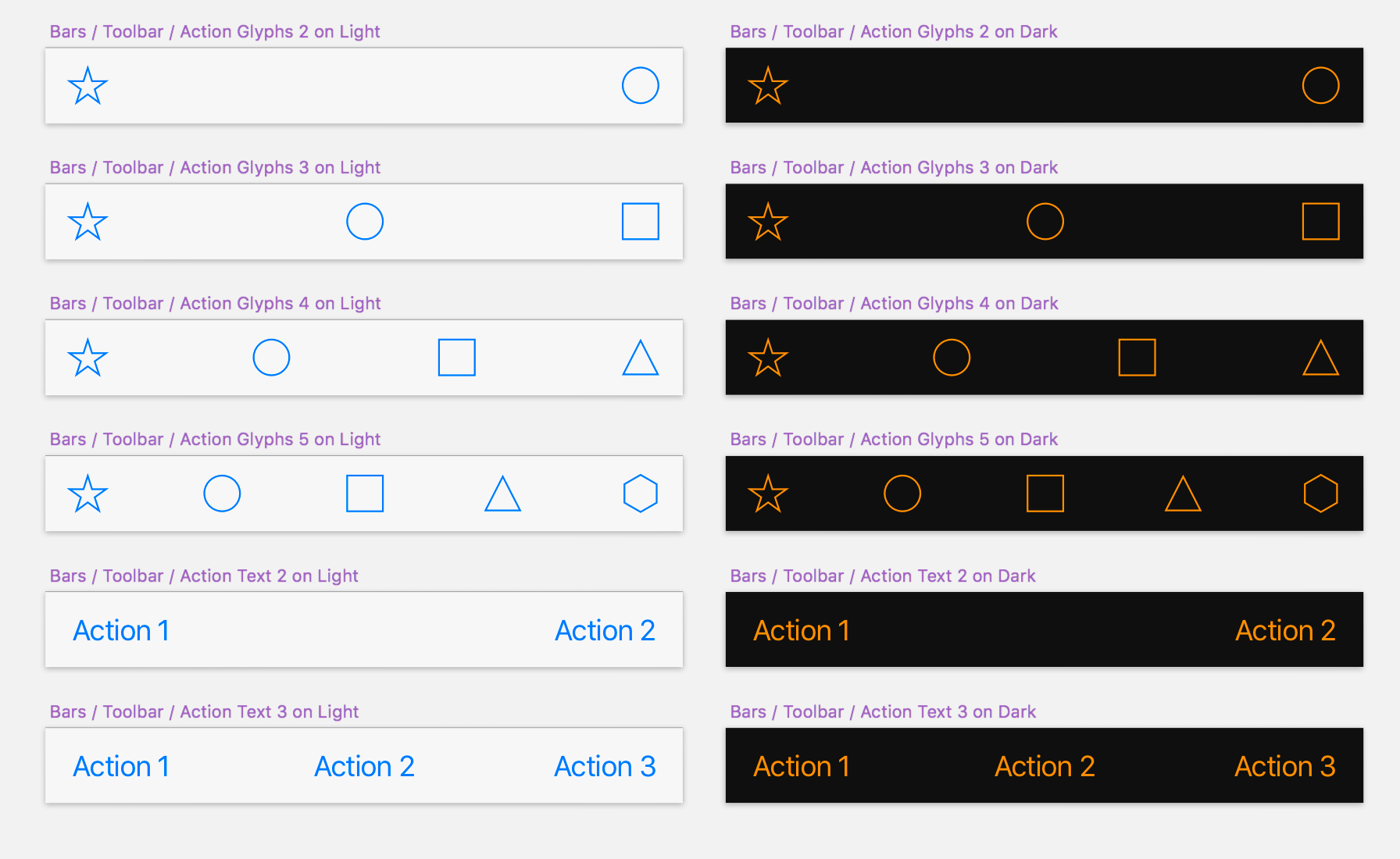Select the hexagon glyph in Action Glyphs 5 on Dark
The height and width of the screenshot is (859, 1400).
[x=1320, y=494]
